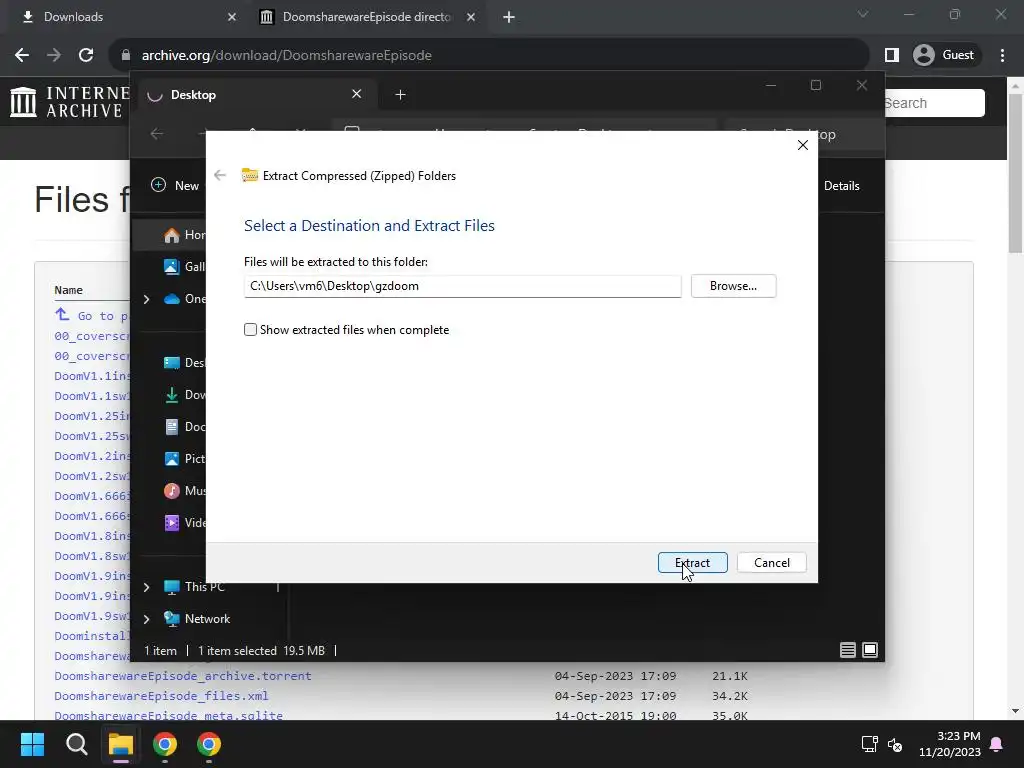Screen dimensions: 1024x768
Task: Open Pictures folder in sidebar
Action: (185, 458)
